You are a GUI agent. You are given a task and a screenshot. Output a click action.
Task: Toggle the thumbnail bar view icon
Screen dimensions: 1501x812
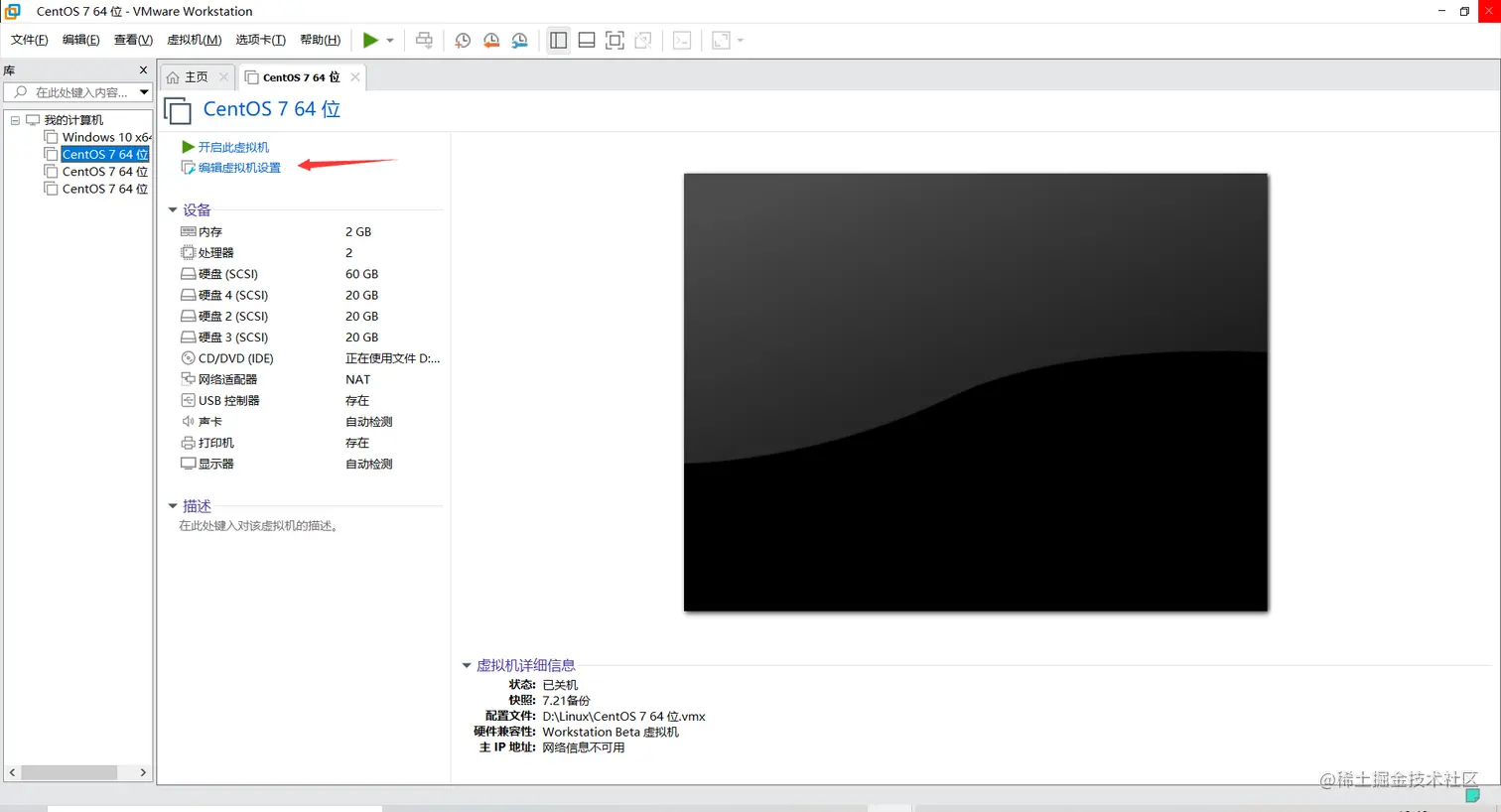(587, 40)
